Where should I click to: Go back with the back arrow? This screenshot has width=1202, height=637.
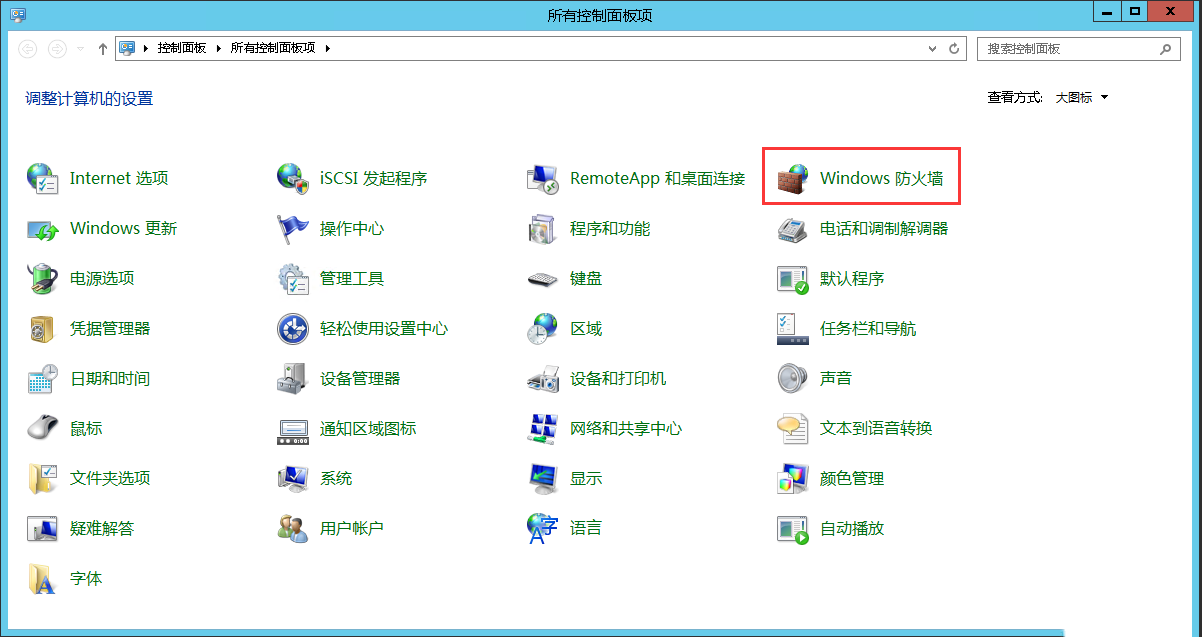[28, 48]
